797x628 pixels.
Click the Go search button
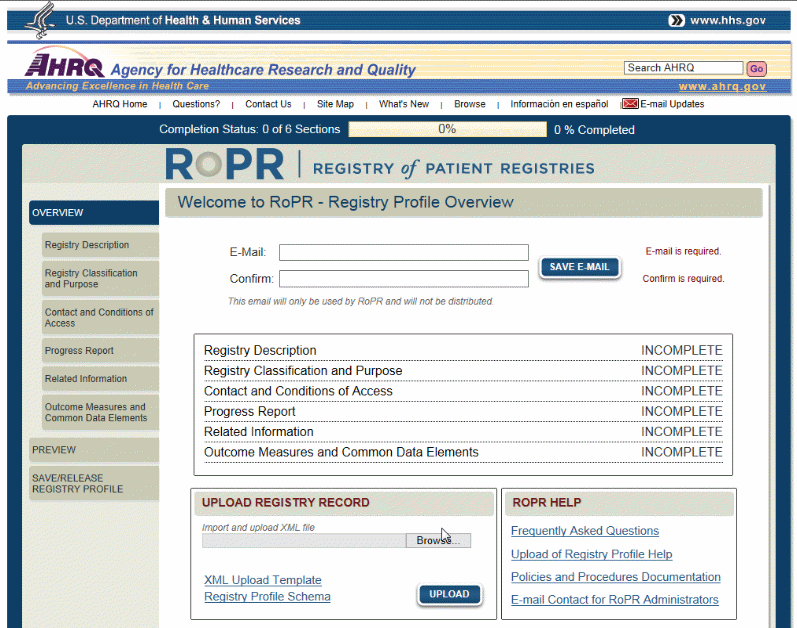click(x=756, y=69)
